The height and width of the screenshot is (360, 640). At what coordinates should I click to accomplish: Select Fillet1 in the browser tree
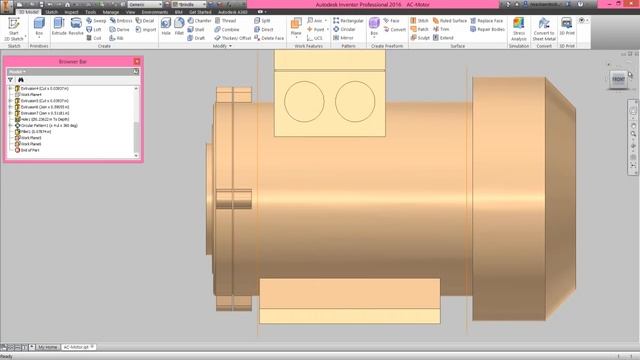click(x=33, y=131)
